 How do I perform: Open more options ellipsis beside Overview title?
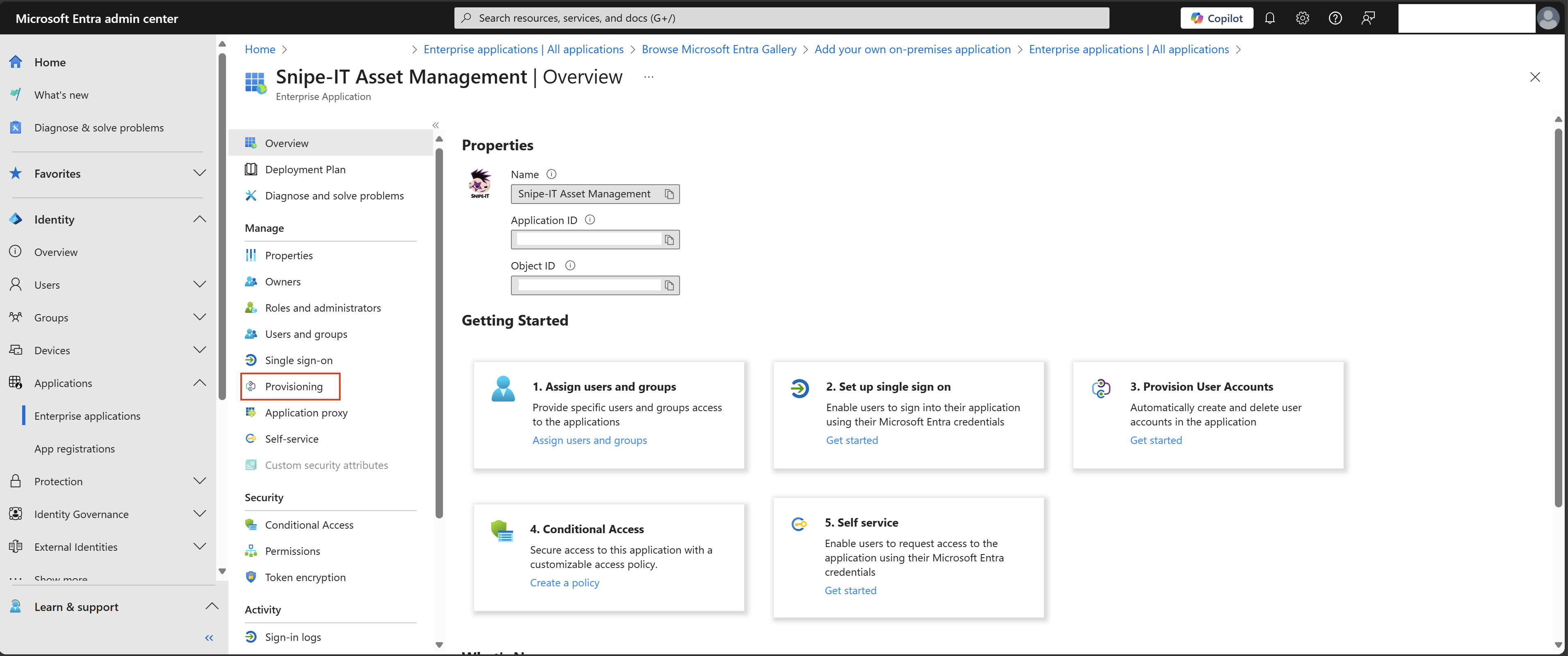(x=648, y=77)
